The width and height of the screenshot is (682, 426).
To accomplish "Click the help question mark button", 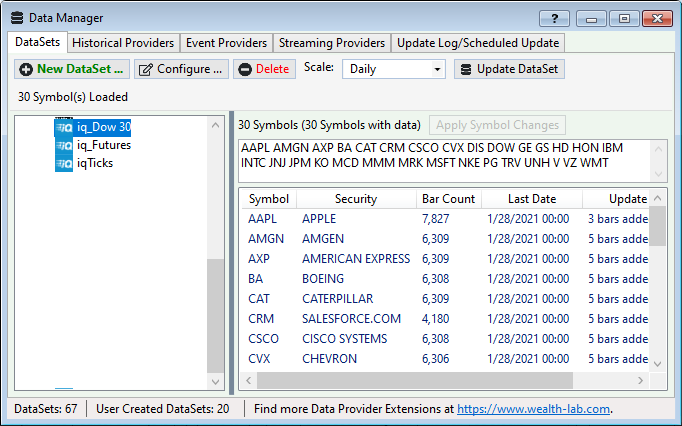I will click(x=555, y=18).
